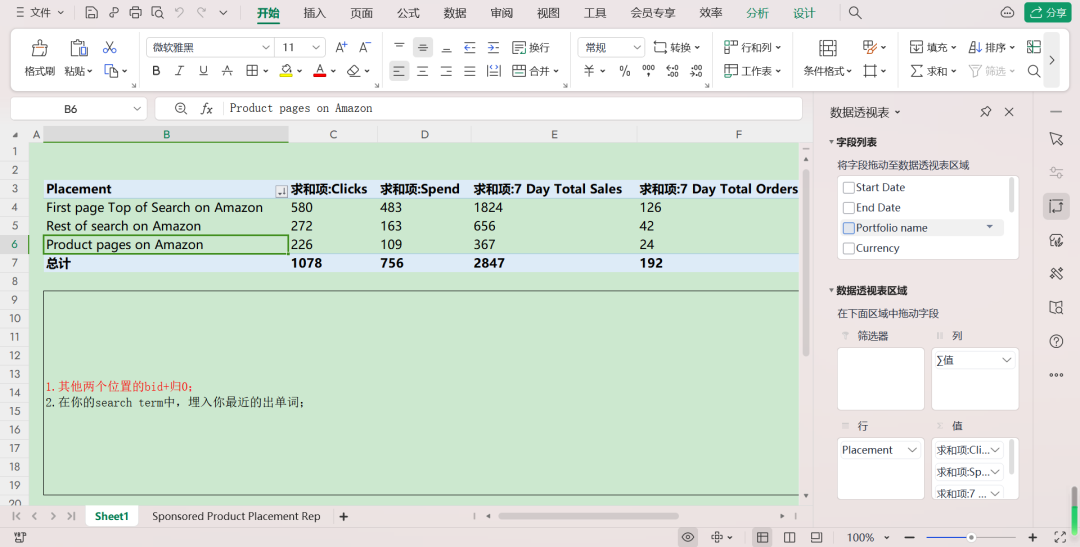Image resolution: width=1080 pixels, height=547 pixels.
Task: Add a new sheet with plus button
Action: tap(344, 516)
